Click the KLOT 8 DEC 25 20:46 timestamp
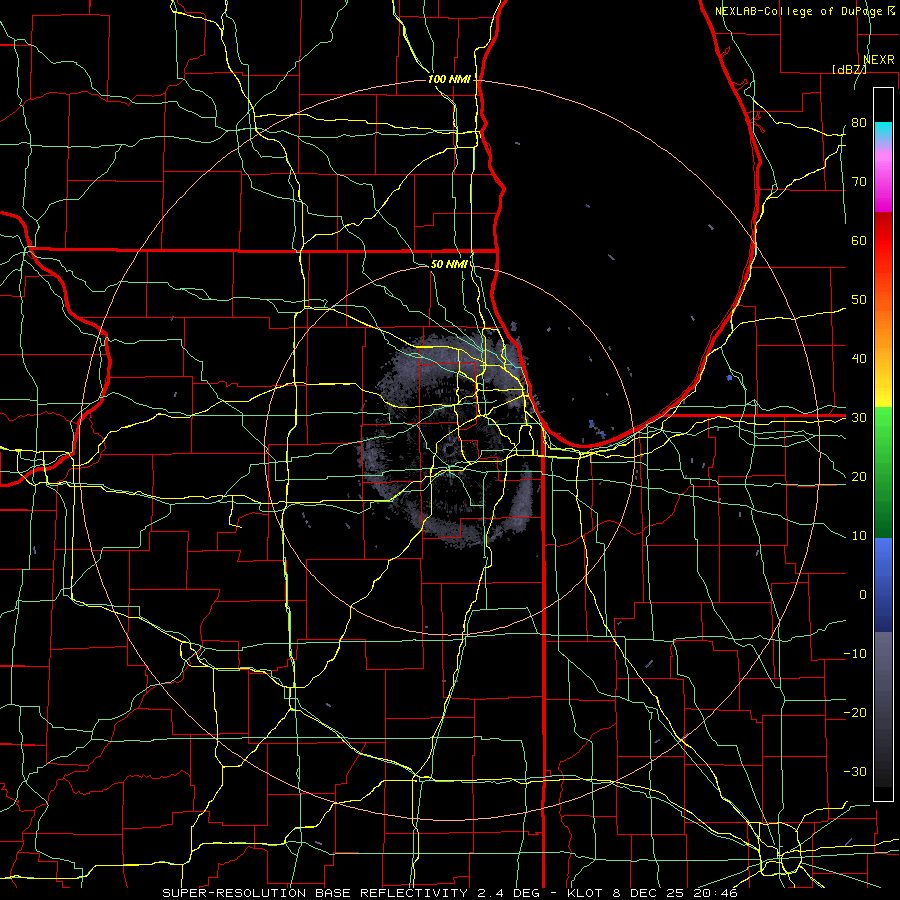Image resolution: width=900 pixels, height=900 pixels. [x=653, y=893]
